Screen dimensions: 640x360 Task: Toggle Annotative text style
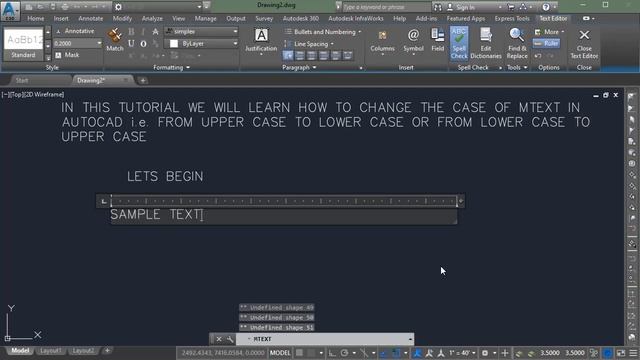tap(75, 31)
